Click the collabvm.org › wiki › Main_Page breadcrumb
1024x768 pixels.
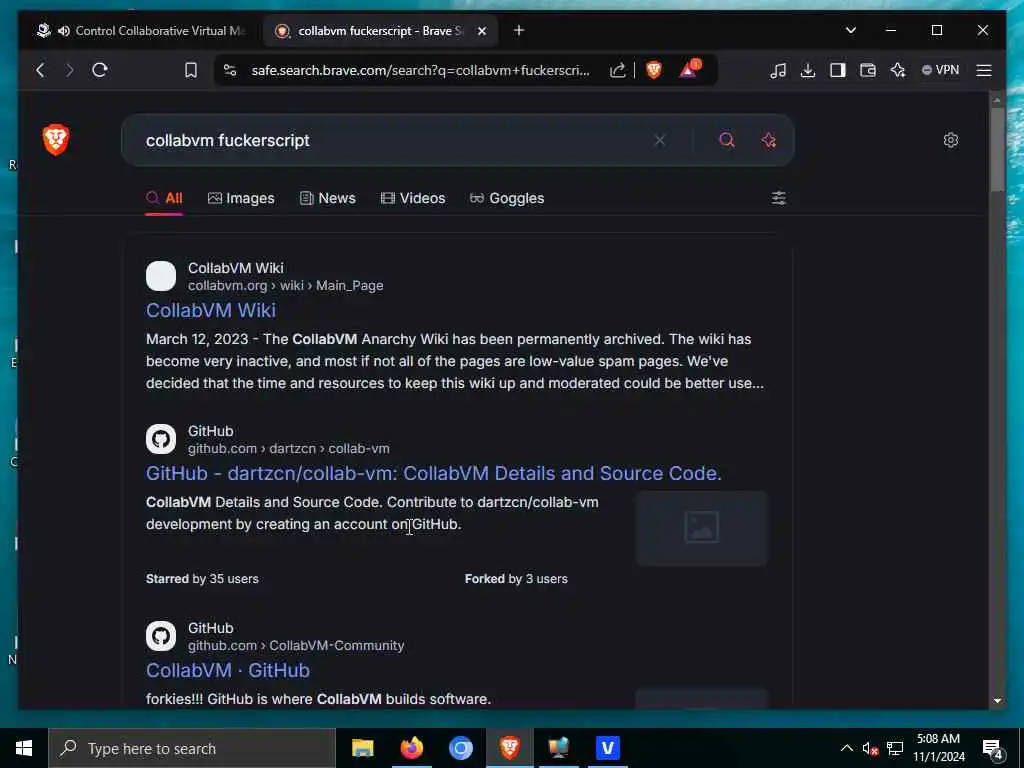(x=285, y=285)
